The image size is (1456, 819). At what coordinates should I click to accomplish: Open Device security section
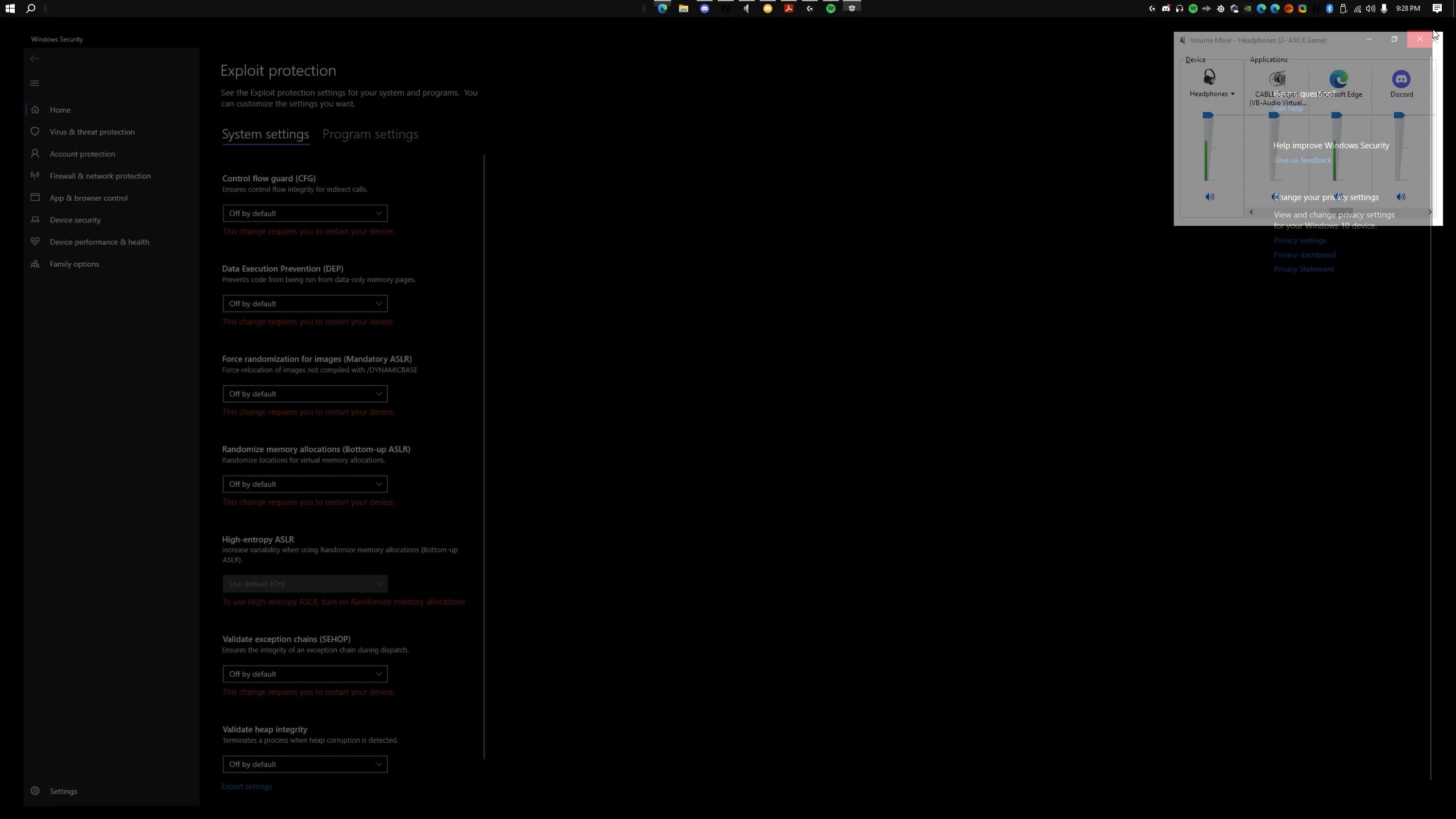tap(75, 220)
